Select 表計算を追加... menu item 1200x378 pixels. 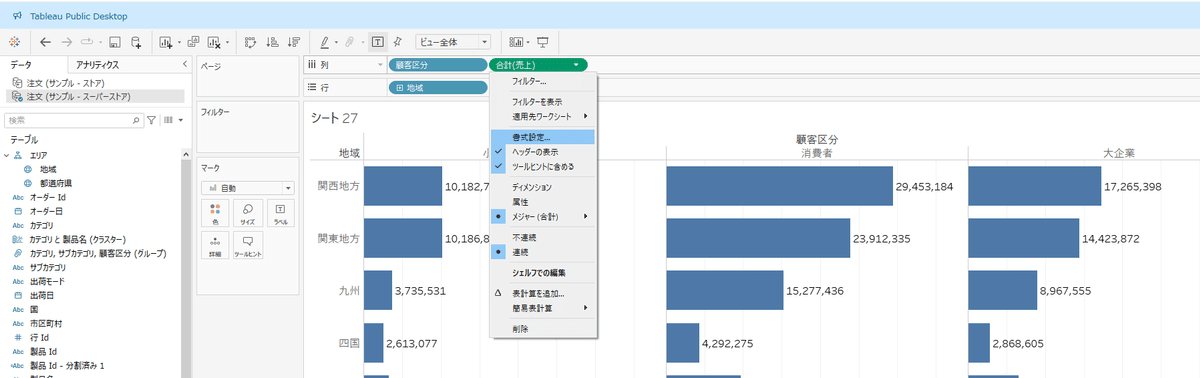pos(543,294)
